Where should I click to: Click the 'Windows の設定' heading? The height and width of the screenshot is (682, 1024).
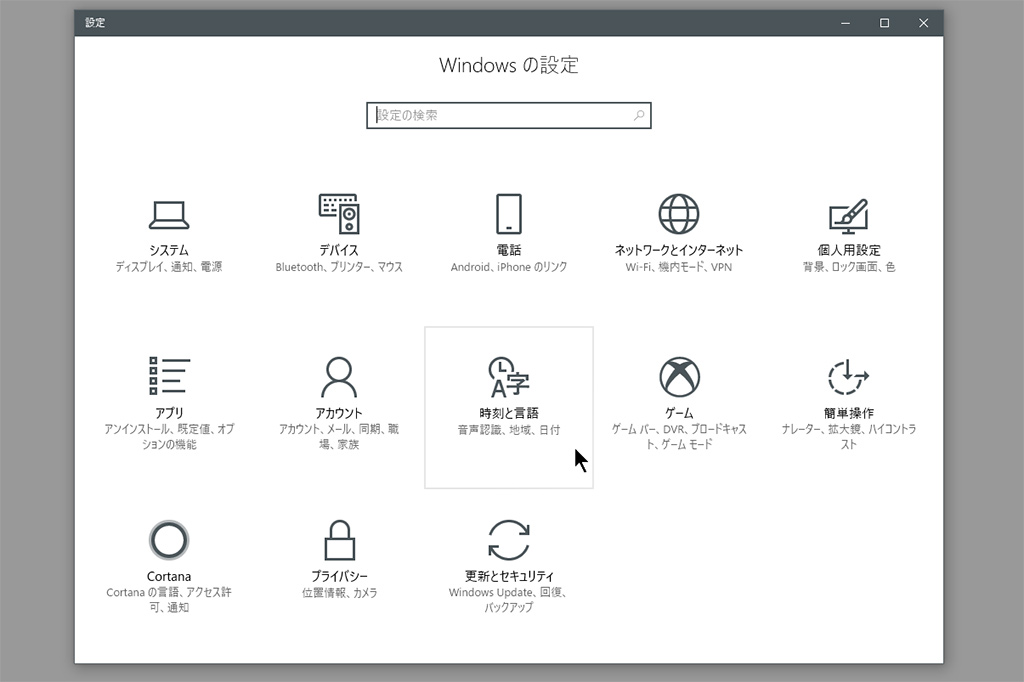509,65
